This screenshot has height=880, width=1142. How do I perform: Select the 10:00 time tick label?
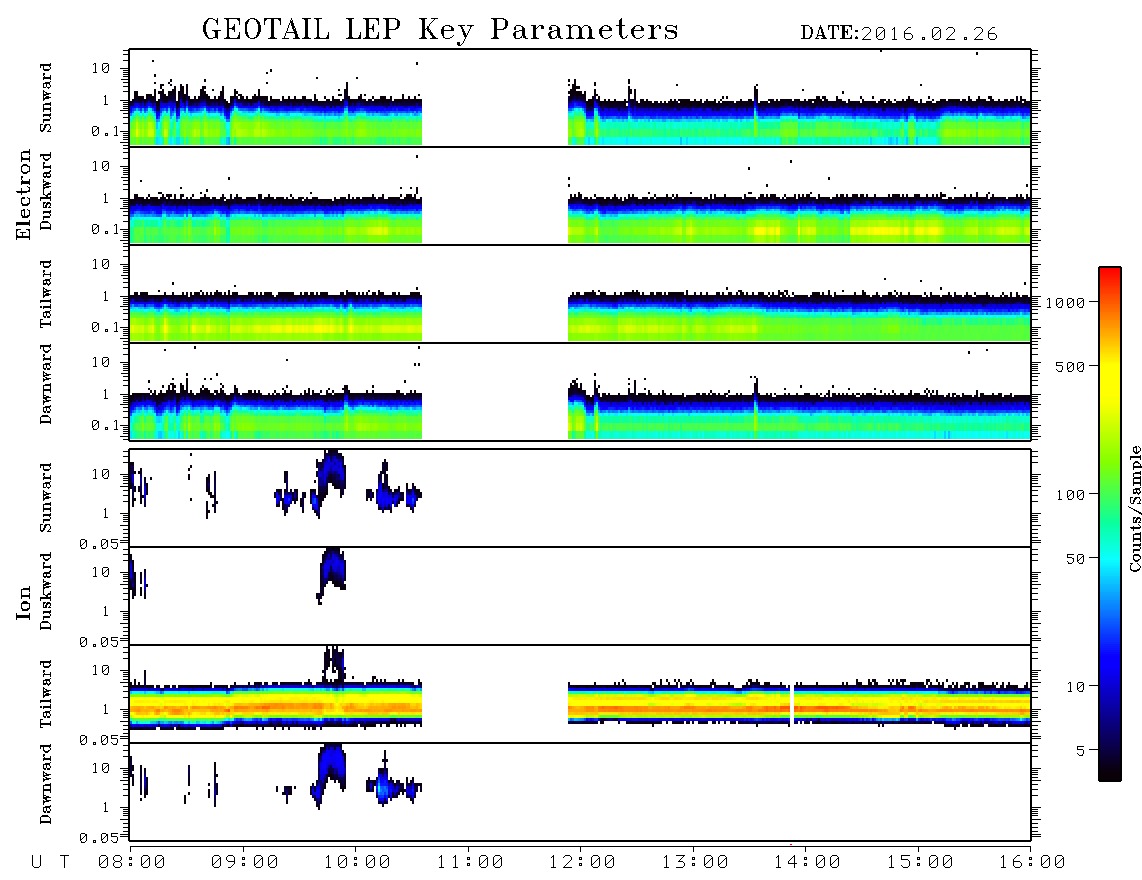(357, 862)
